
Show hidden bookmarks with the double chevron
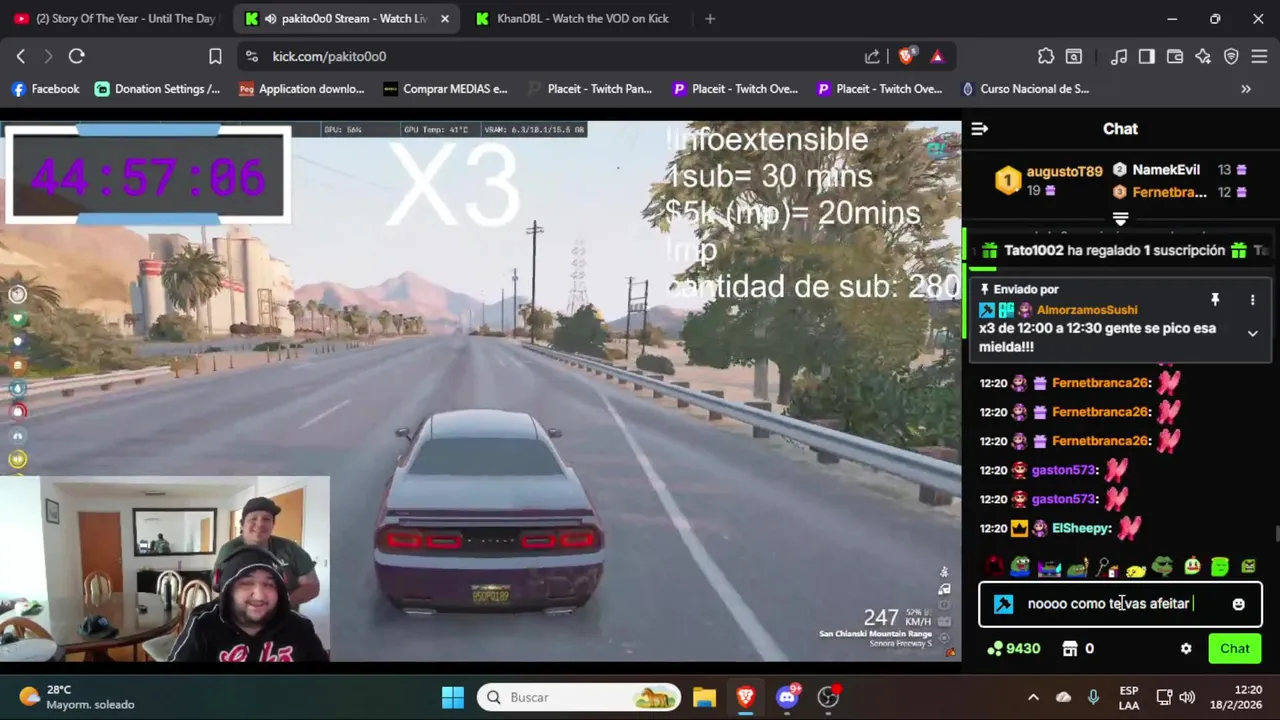point(1246,89)
